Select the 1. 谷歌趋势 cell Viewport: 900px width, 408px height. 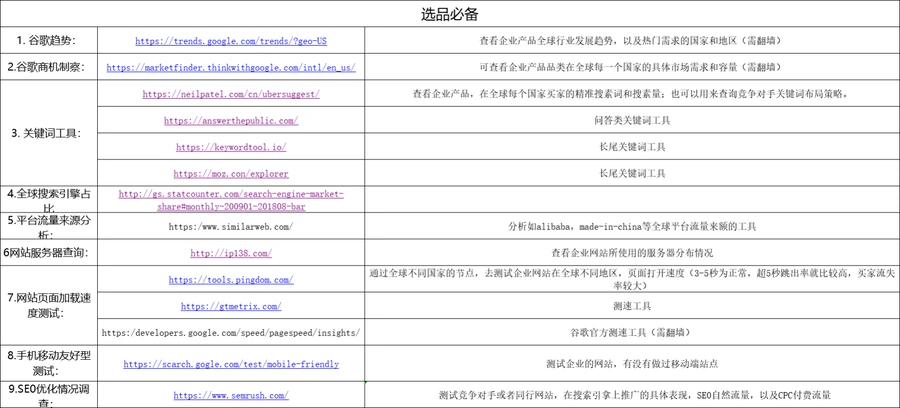(x=49, y=41)
